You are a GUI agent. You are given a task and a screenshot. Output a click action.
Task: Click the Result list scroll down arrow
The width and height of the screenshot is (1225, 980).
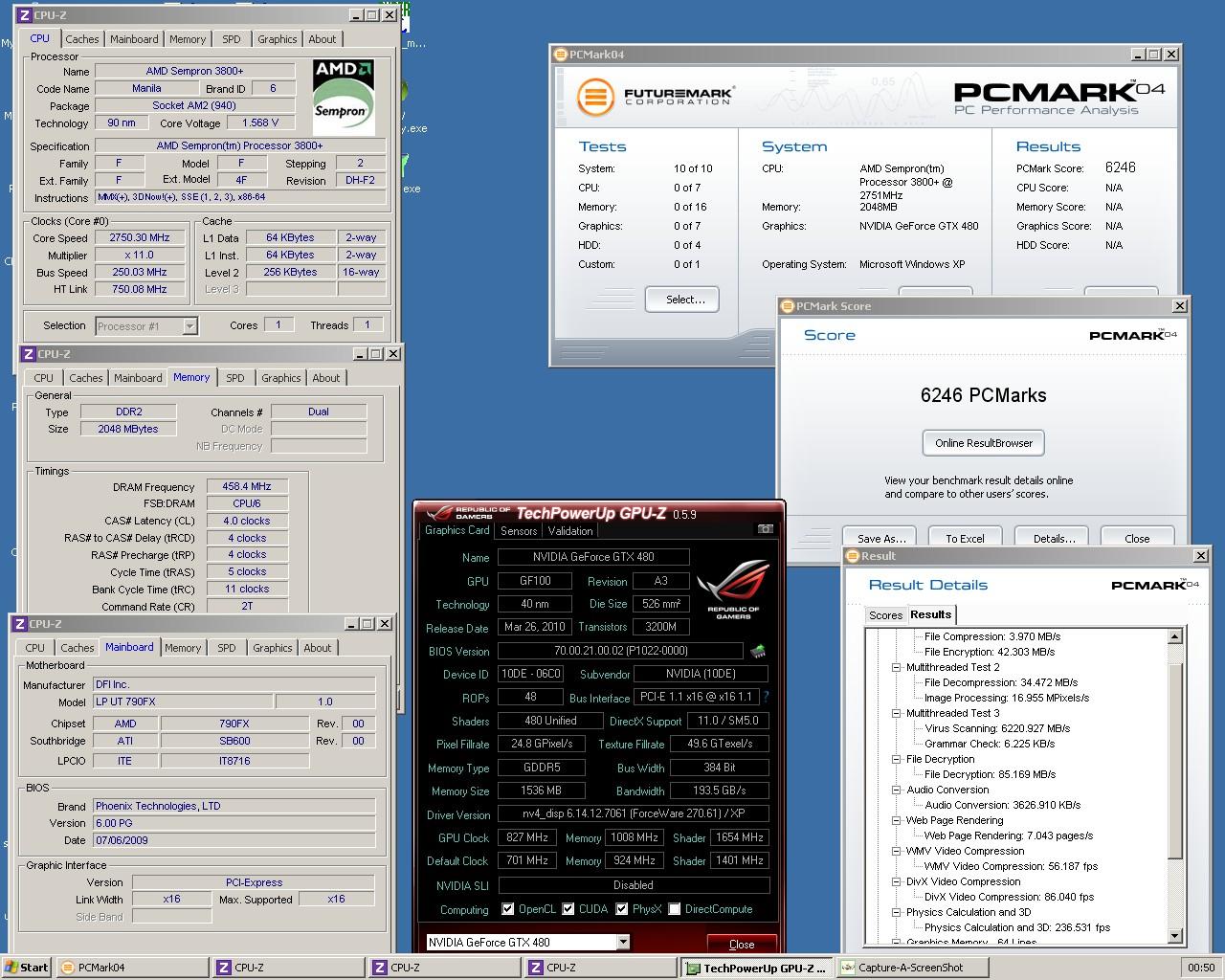[x=1175, y=935]
